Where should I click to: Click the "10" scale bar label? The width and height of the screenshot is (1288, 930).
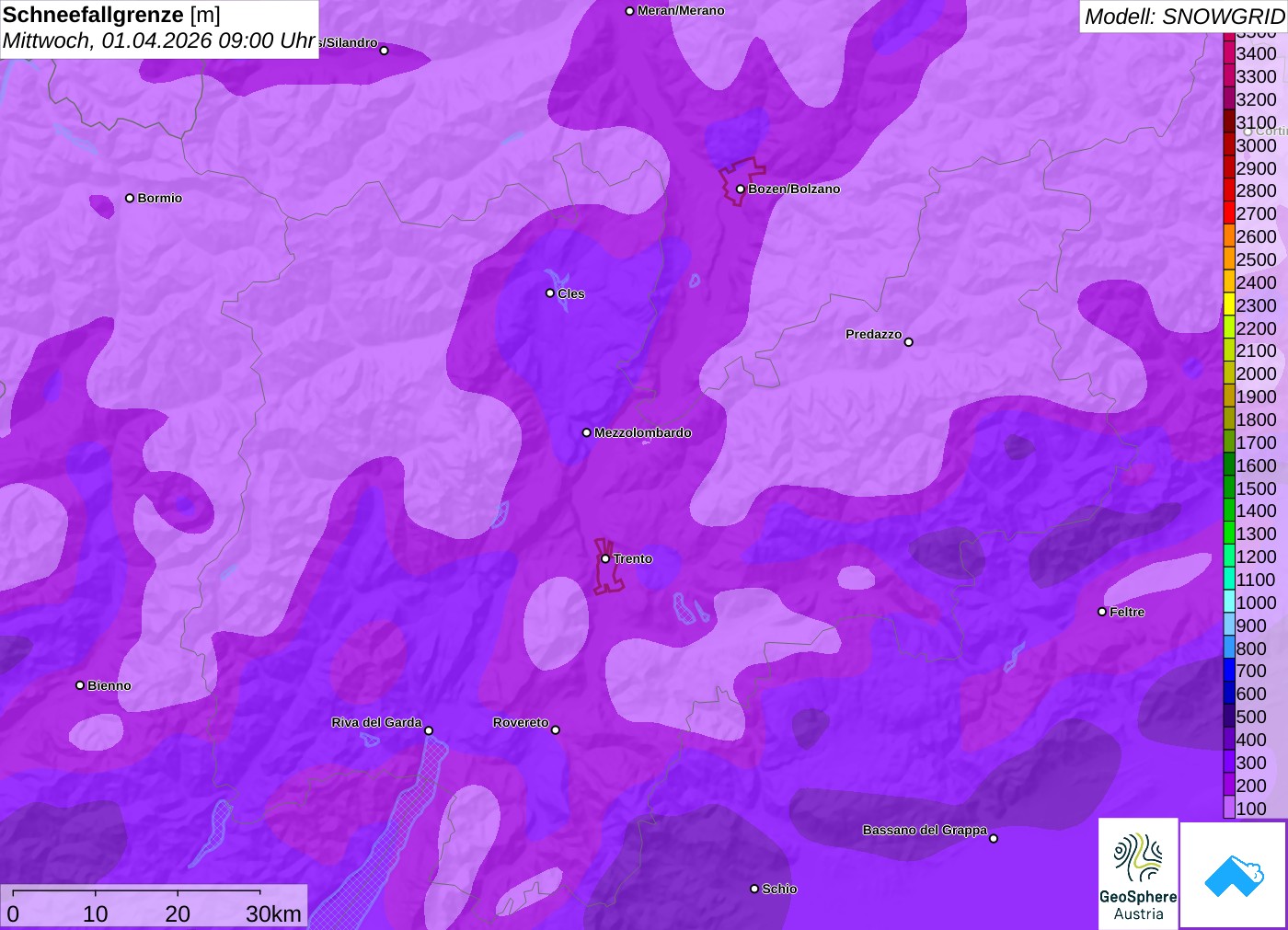click(96, 913)
